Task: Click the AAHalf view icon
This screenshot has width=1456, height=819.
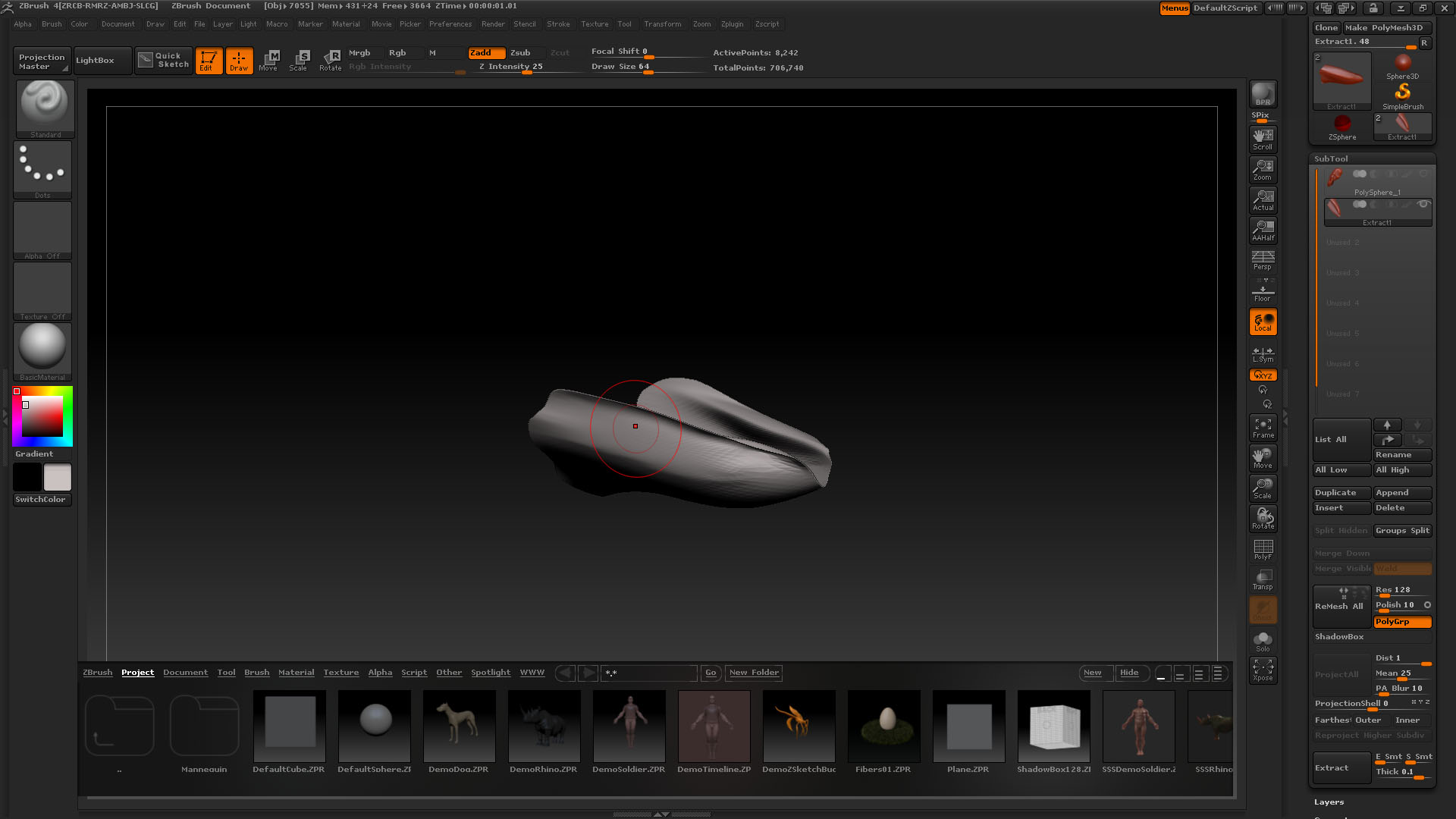Action: click(1263, 230)
